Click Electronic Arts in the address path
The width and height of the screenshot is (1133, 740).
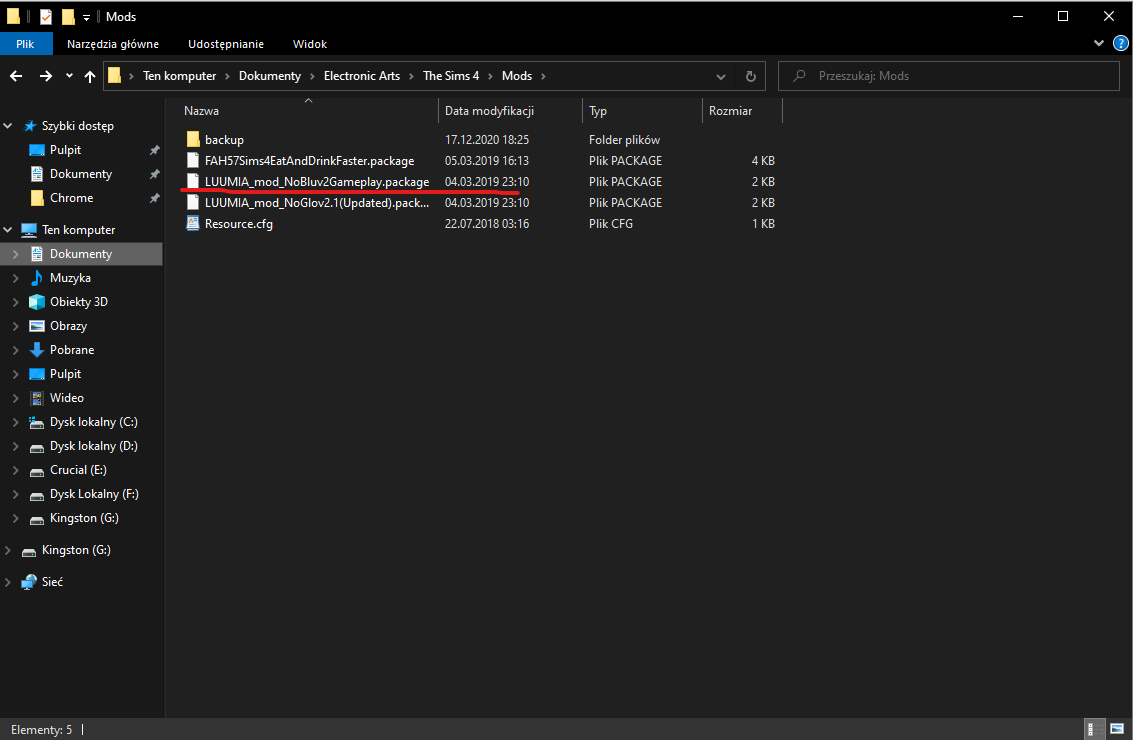pos(361,76)
